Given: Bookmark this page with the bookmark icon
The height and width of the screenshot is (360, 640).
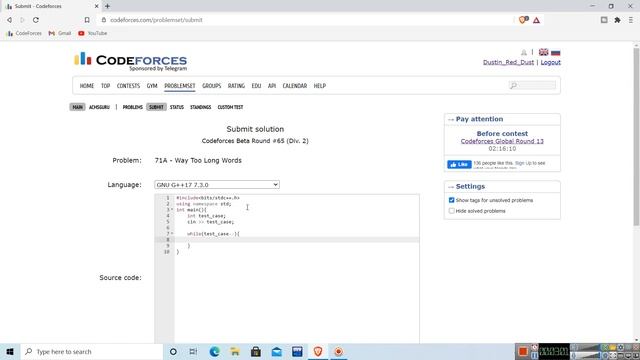Looking at the screenshot, I should pos(87,20).
